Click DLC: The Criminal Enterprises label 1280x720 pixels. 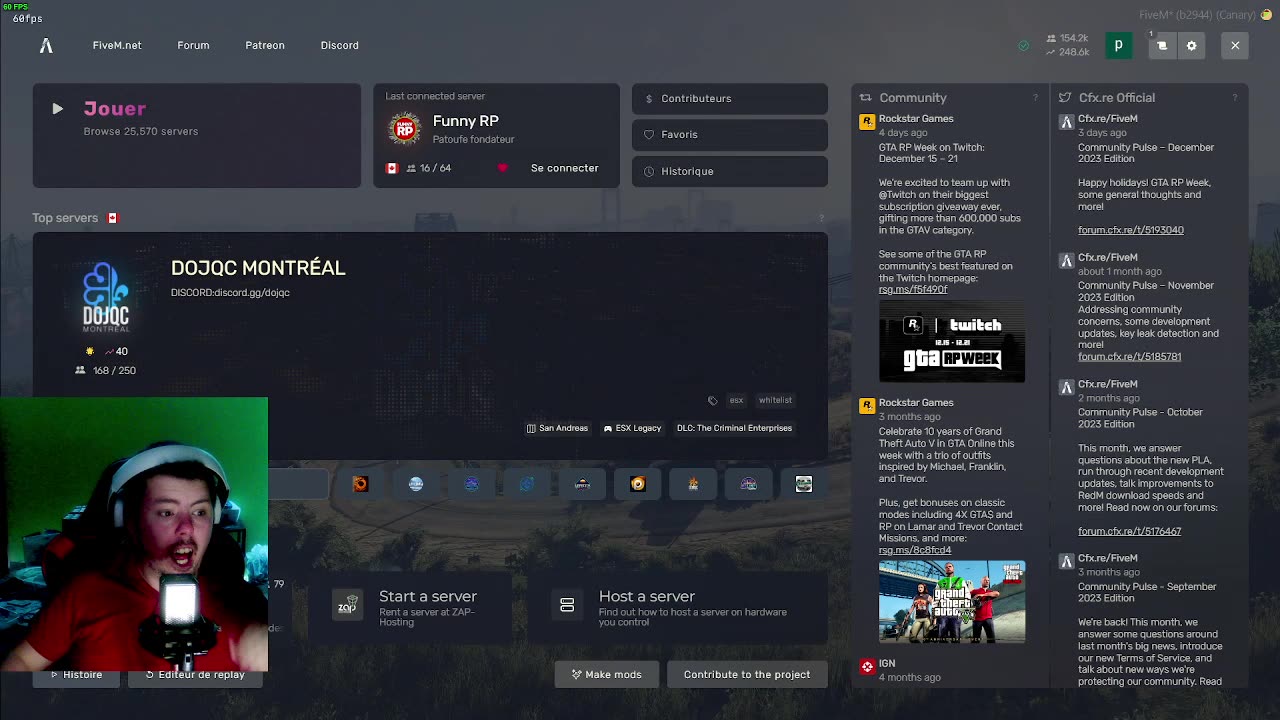tap(734, 428)
